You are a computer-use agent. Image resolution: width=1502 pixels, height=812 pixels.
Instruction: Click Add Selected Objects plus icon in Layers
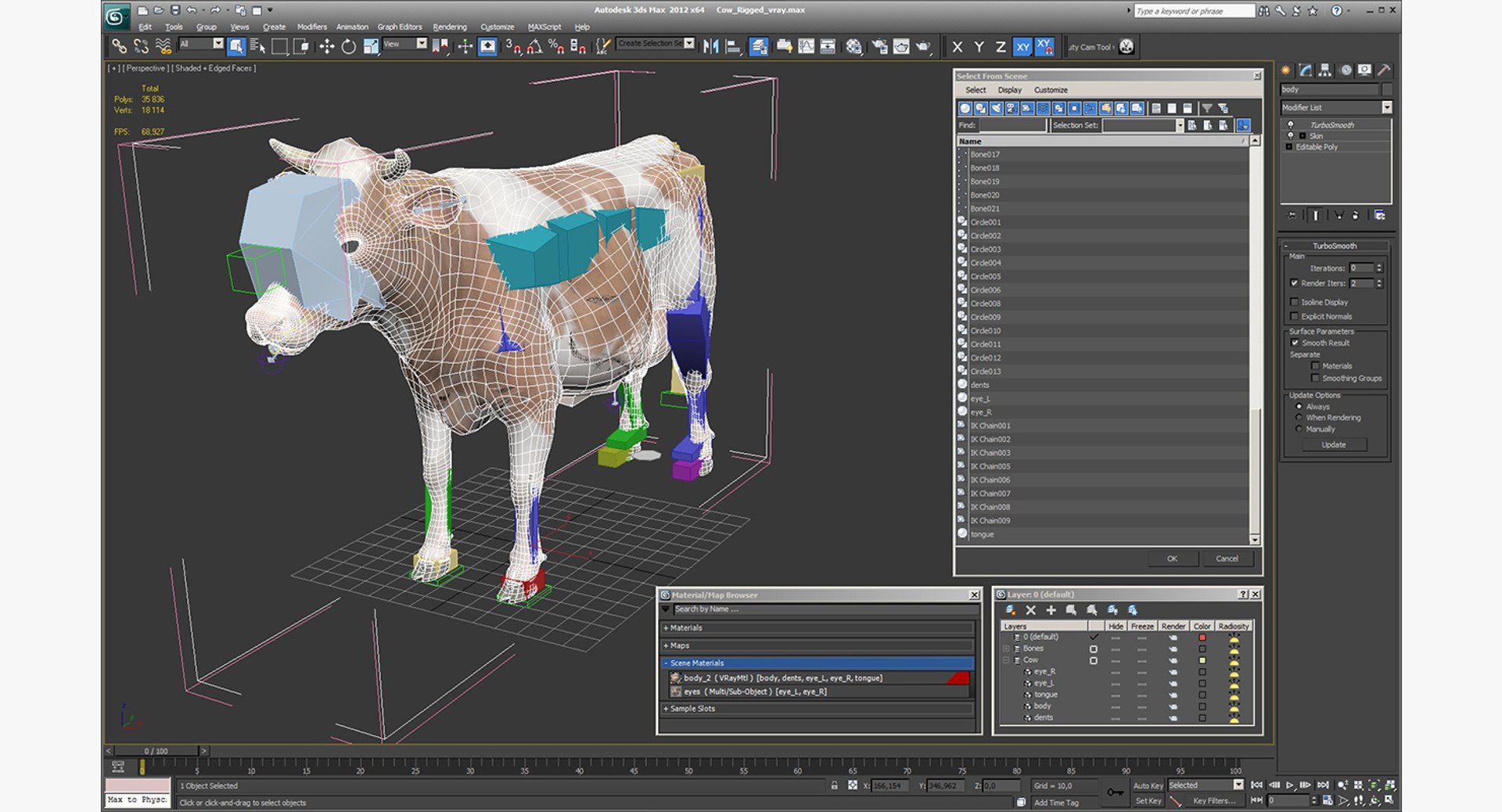(1051, 610)
